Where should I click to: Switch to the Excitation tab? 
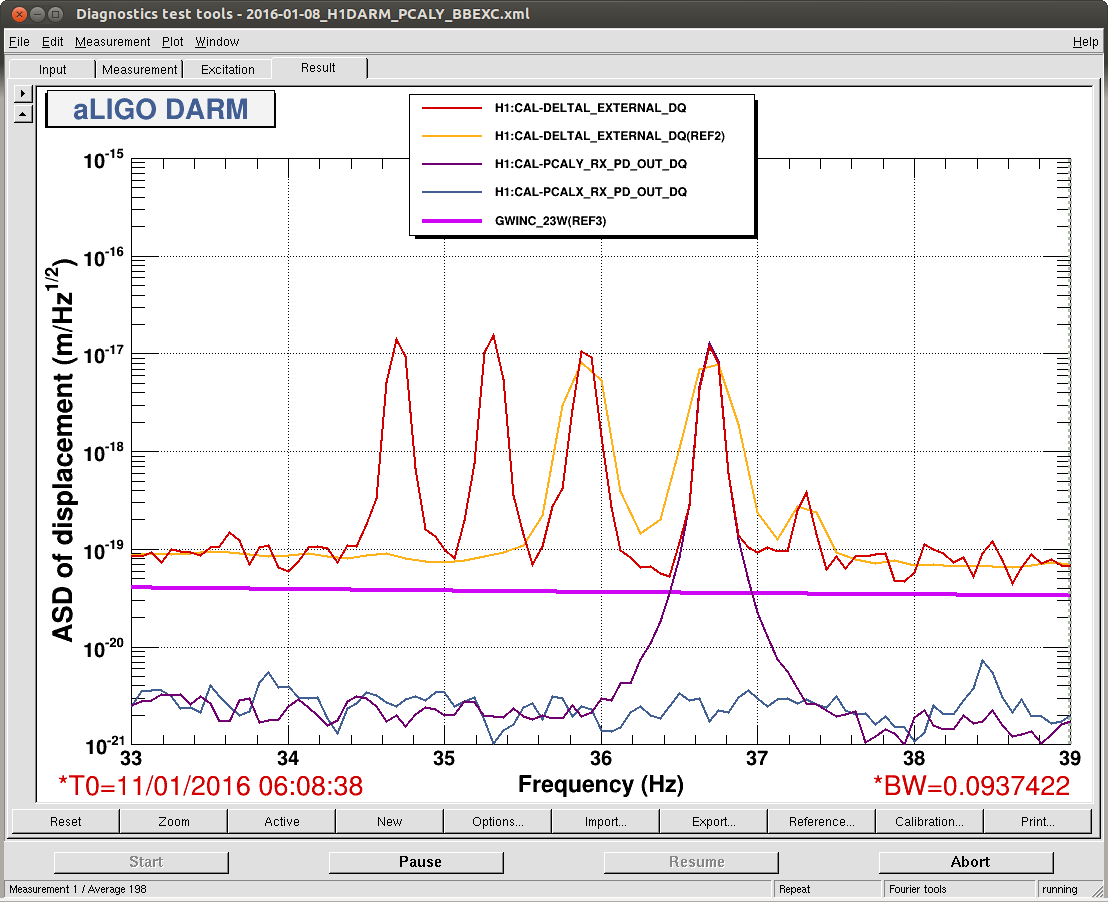pos(228,69)
